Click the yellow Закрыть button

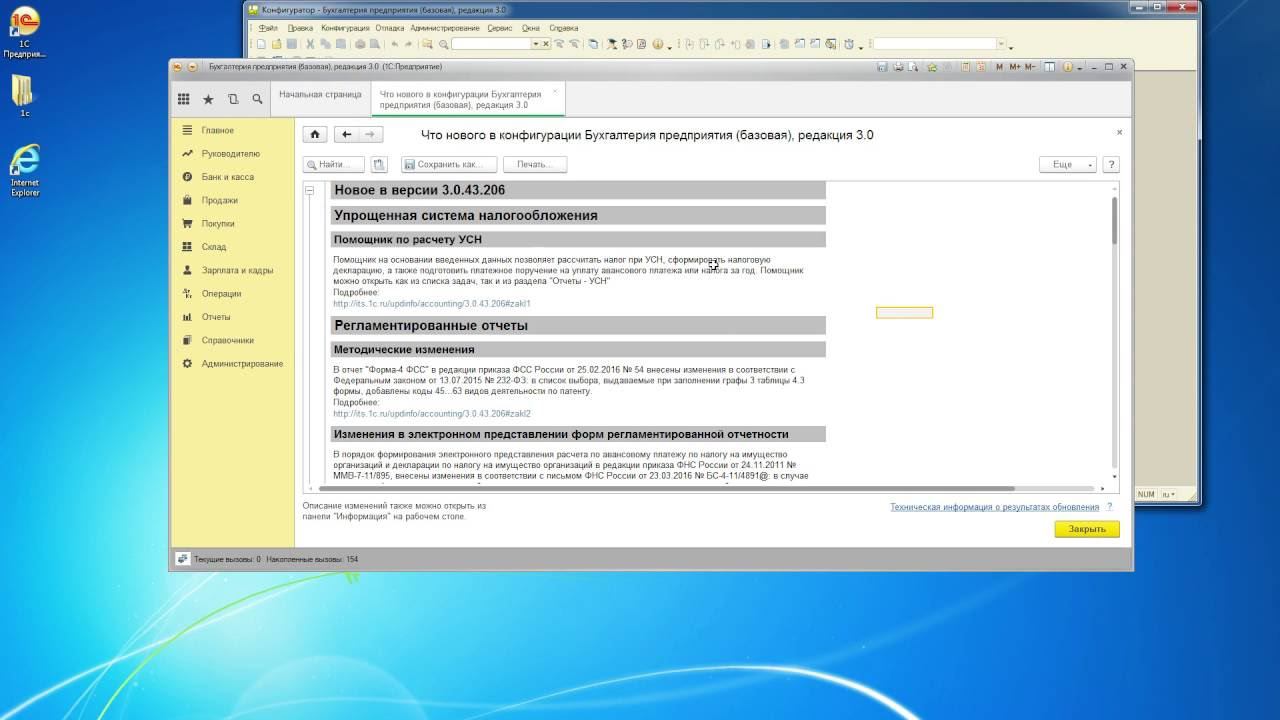[1087, 529]
